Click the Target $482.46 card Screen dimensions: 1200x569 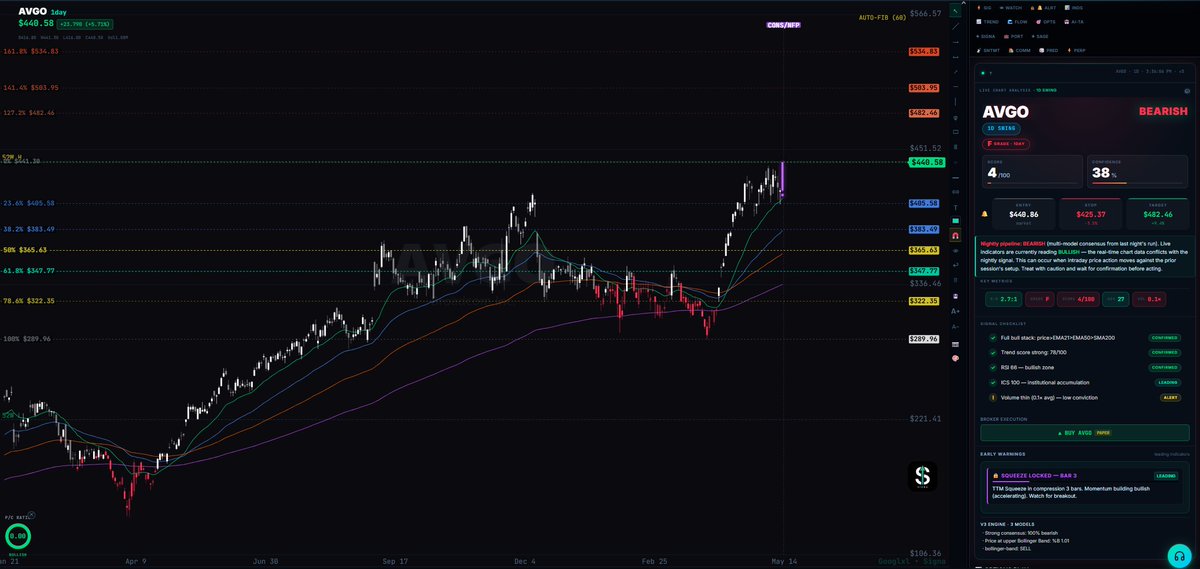click(1157, 214)
